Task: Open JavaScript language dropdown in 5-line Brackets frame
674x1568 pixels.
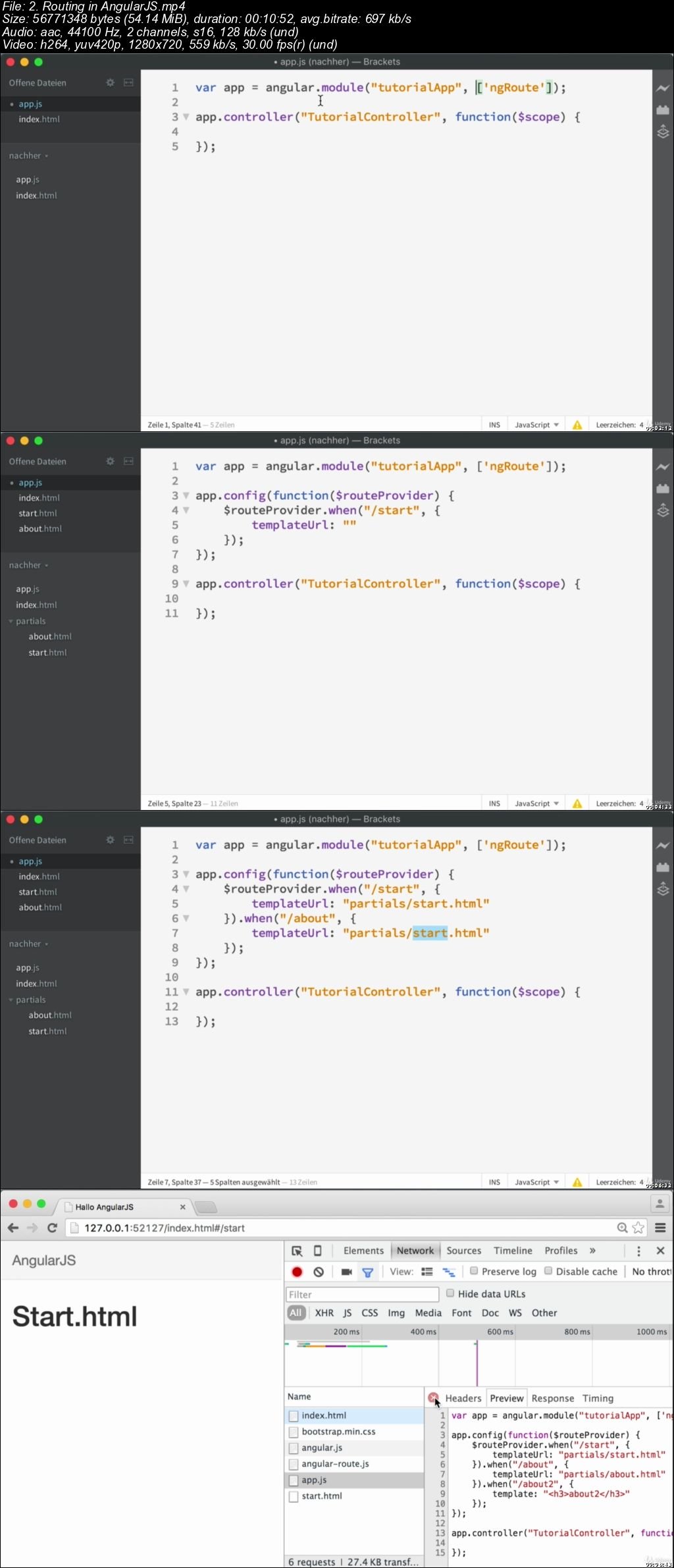Action: click(536, 425)
